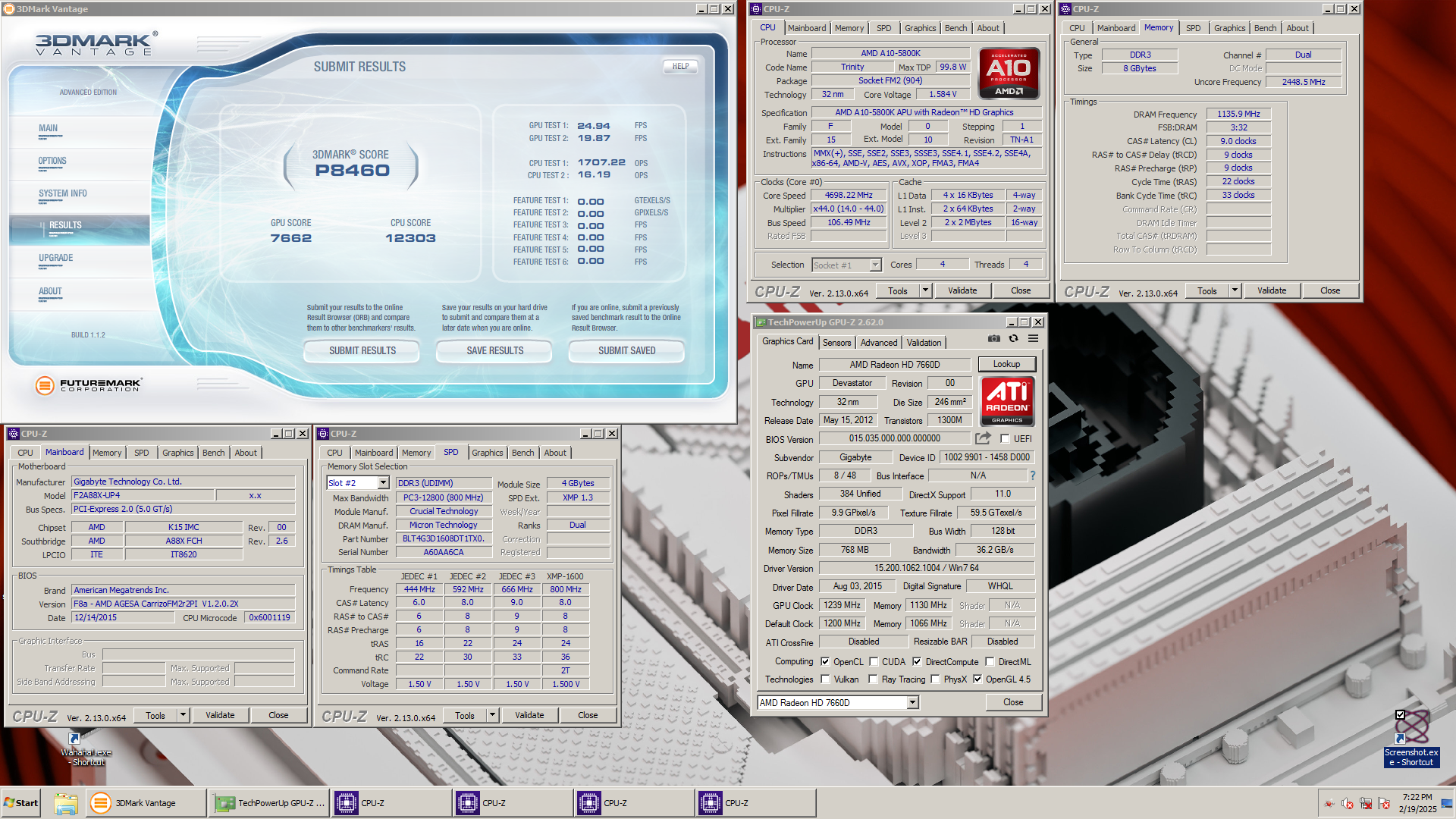Open the Windows Start button
Screen dimensions: 1456x819
pos(20,803)
